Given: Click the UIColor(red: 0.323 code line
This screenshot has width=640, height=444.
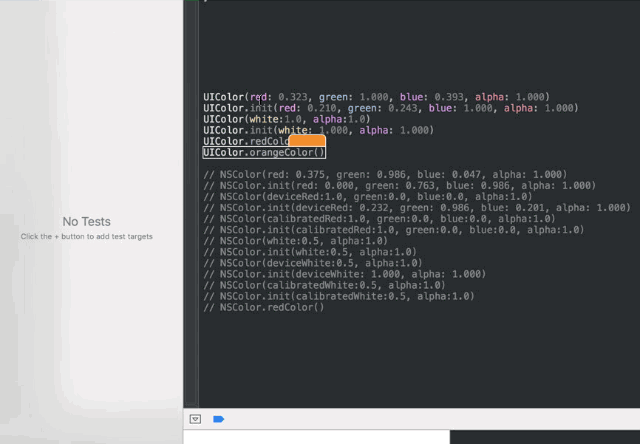Looking at the screenshot, I should point(376,97).
